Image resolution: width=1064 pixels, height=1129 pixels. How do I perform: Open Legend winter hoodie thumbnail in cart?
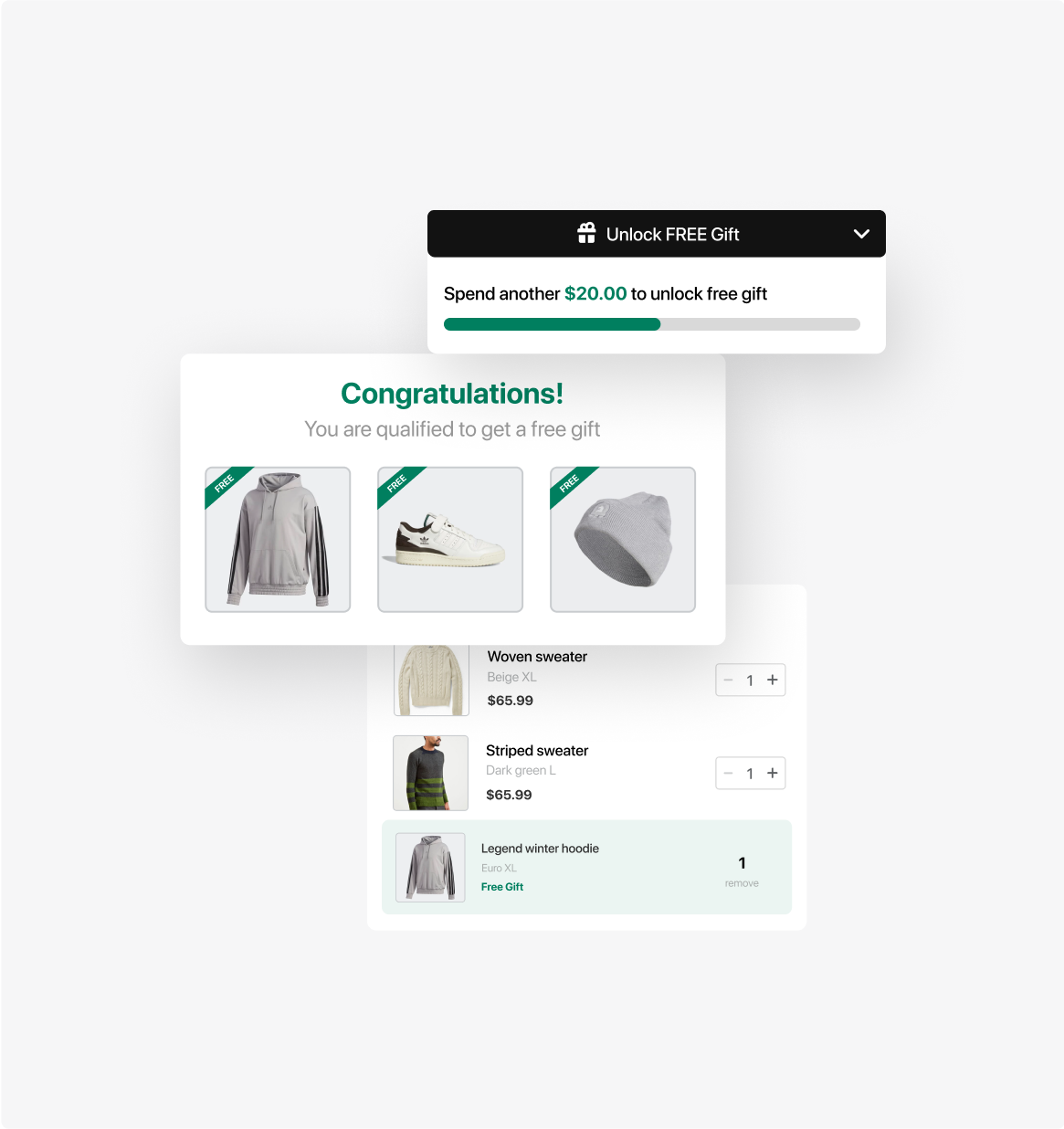click(x=430, y=867)
